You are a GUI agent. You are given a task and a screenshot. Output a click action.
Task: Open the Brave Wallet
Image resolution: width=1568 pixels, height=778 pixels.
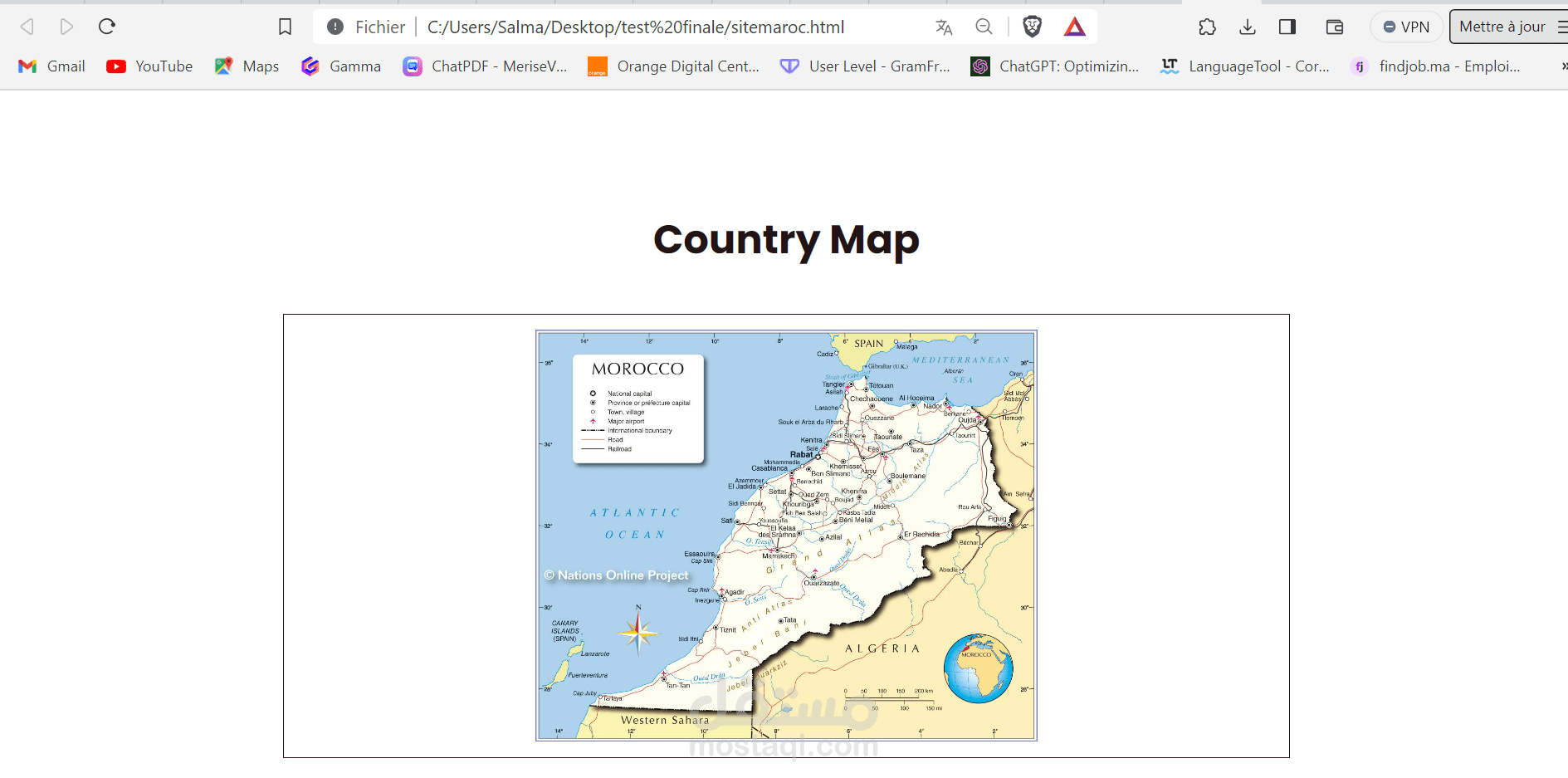tap(1335, 27)
